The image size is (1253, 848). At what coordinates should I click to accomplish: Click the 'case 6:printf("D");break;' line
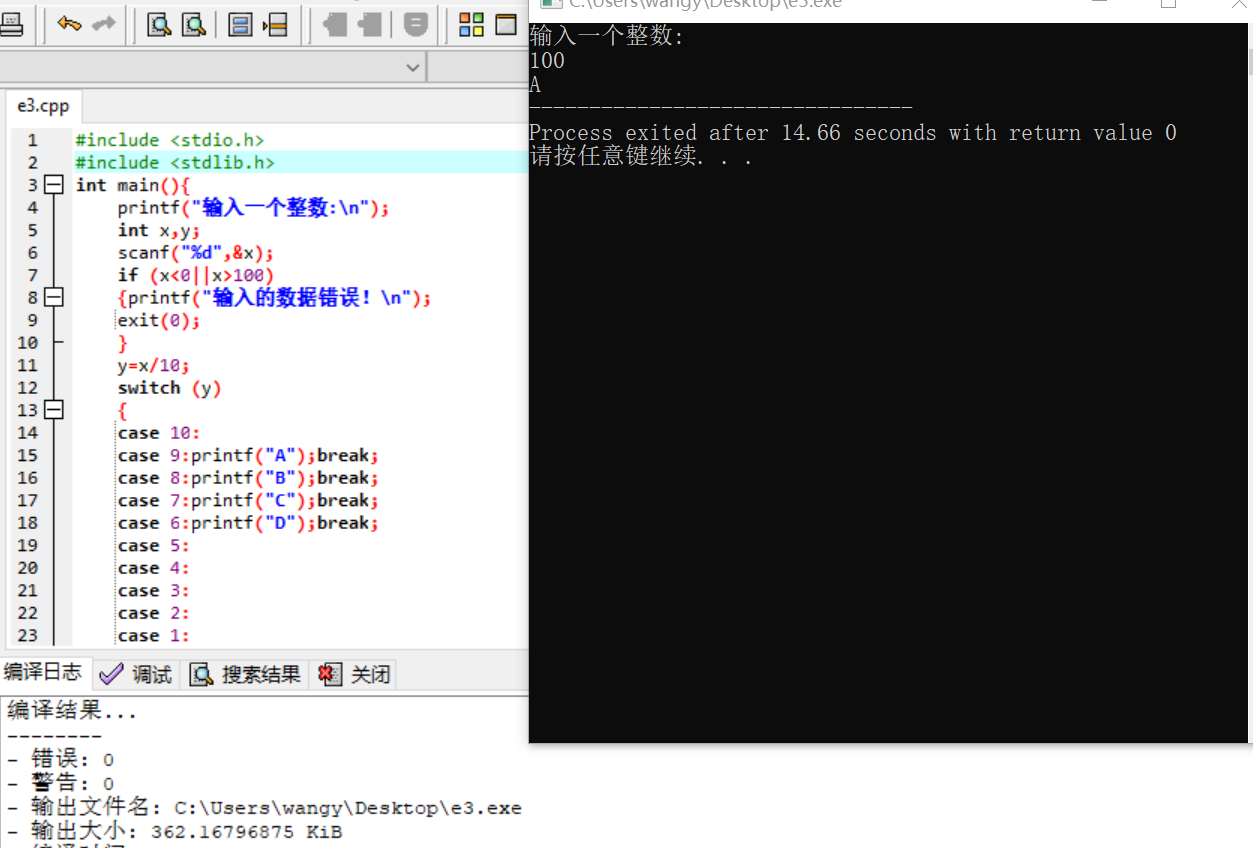[248, 523]
